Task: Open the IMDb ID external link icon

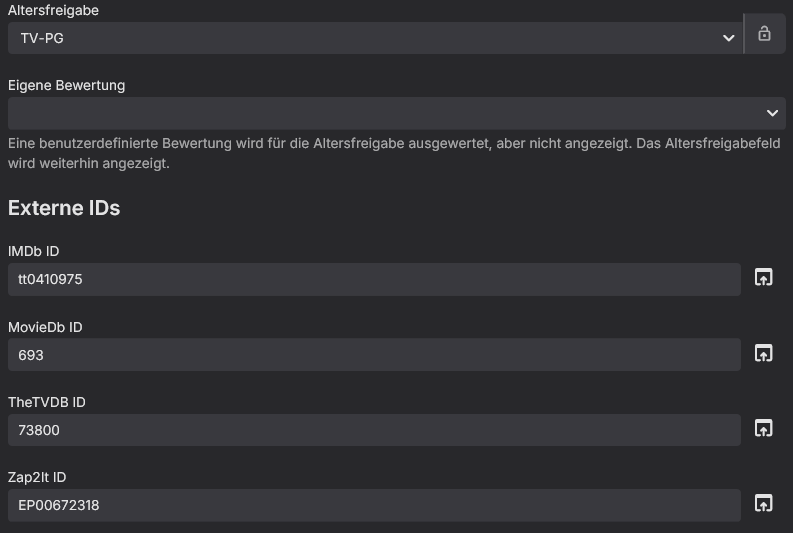Action: tap(764, 278)
